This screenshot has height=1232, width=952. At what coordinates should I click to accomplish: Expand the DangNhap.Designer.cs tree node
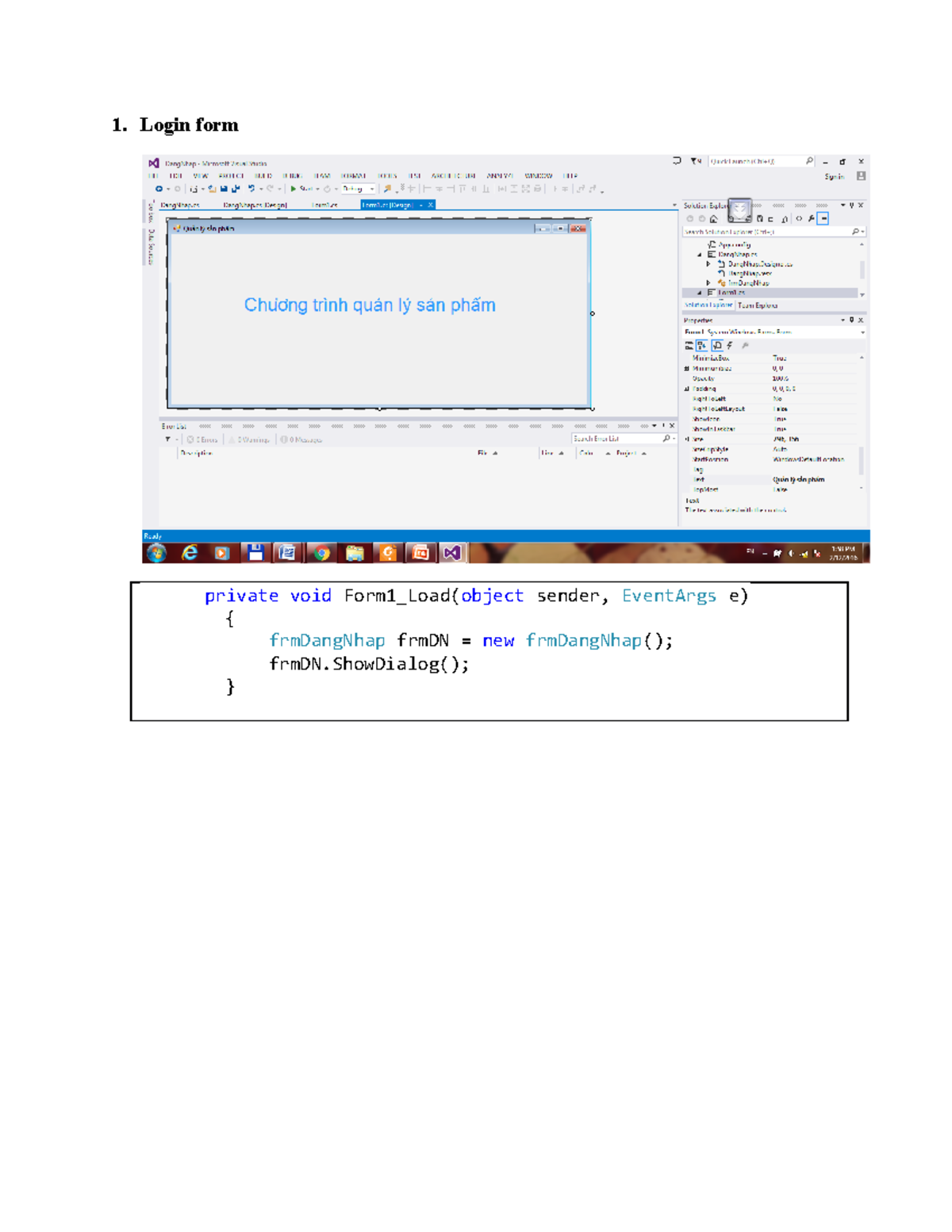pos(708,264)
